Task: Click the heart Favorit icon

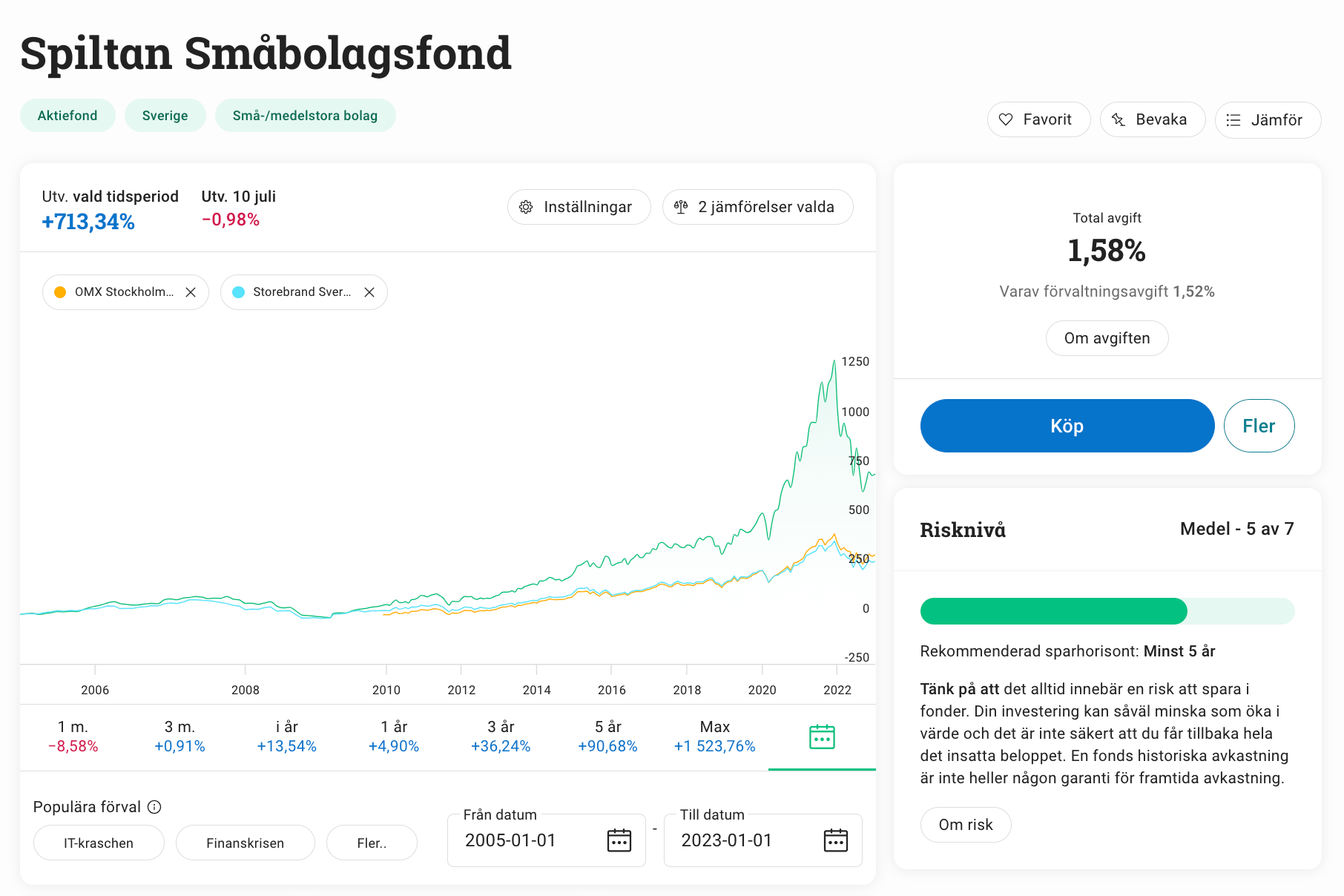Action: click(x=1006, y=119)
